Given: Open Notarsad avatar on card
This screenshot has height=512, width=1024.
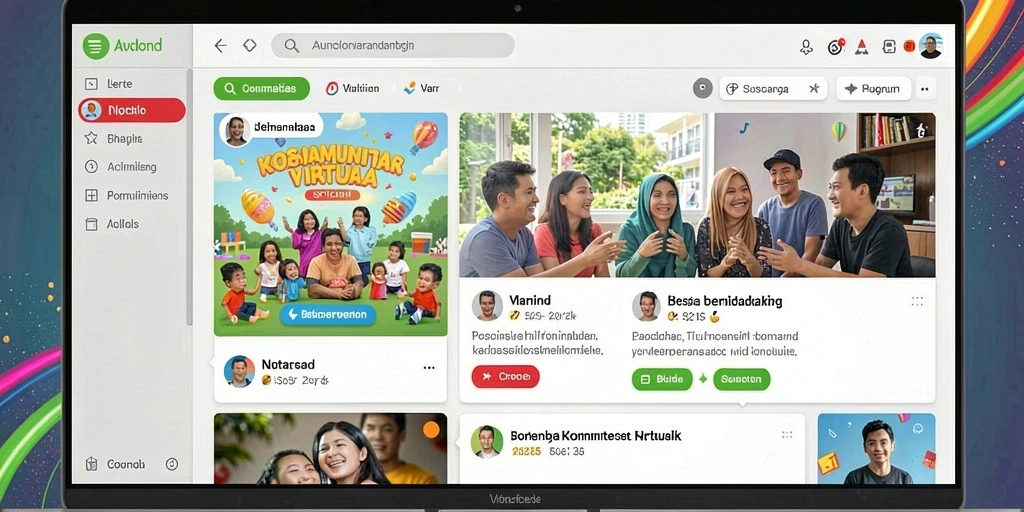Looking at the screenshot, I should click(239, 371).
